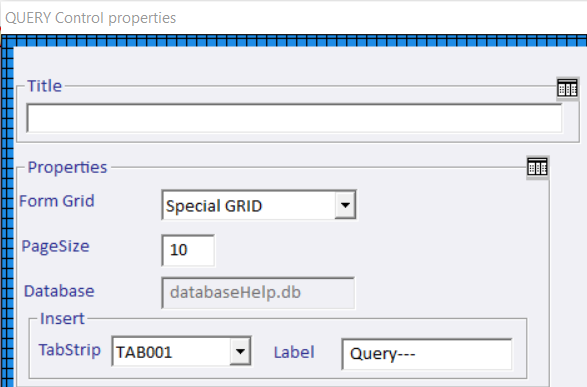Click the Database label text

59,291
